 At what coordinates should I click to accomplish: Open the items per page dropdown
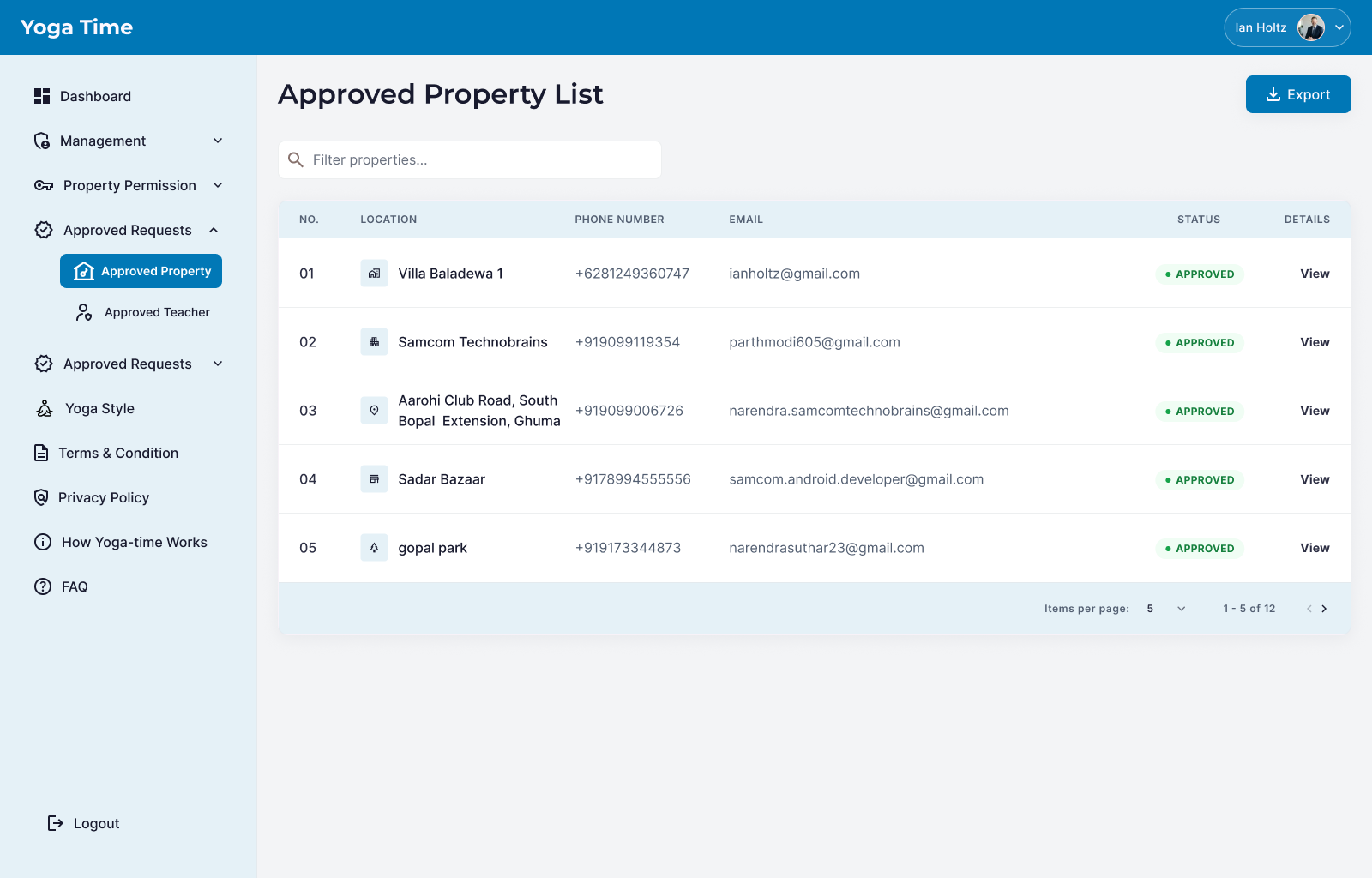[x=1167, y=609]
